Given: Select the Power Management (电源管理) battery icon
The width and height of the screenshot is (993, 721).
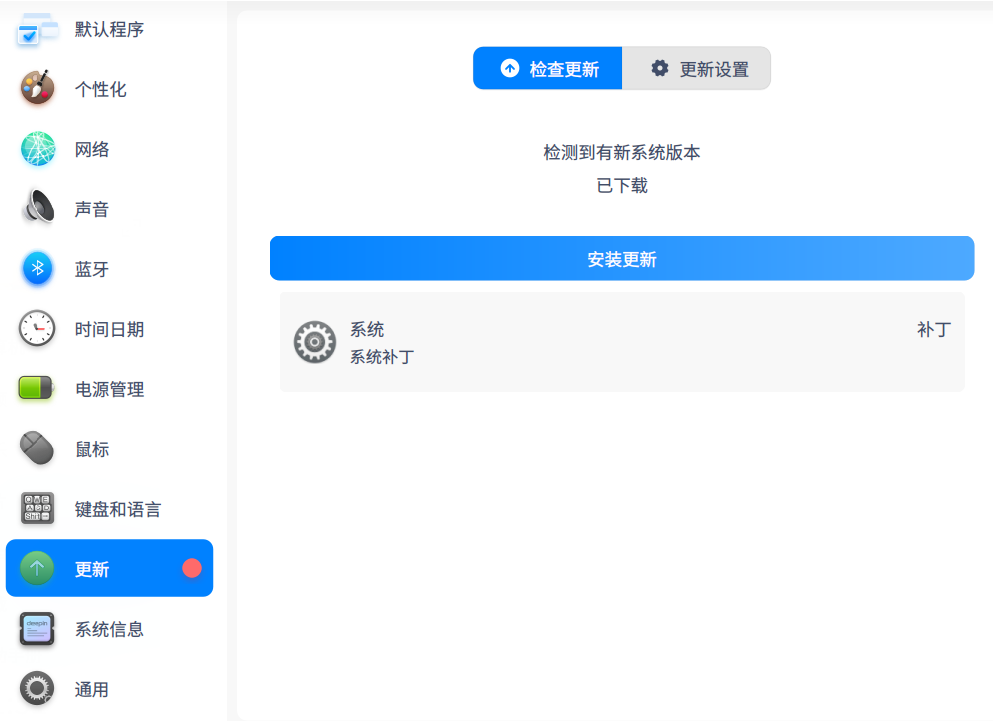Looking at the screenshot, I should tap(38, 389).
